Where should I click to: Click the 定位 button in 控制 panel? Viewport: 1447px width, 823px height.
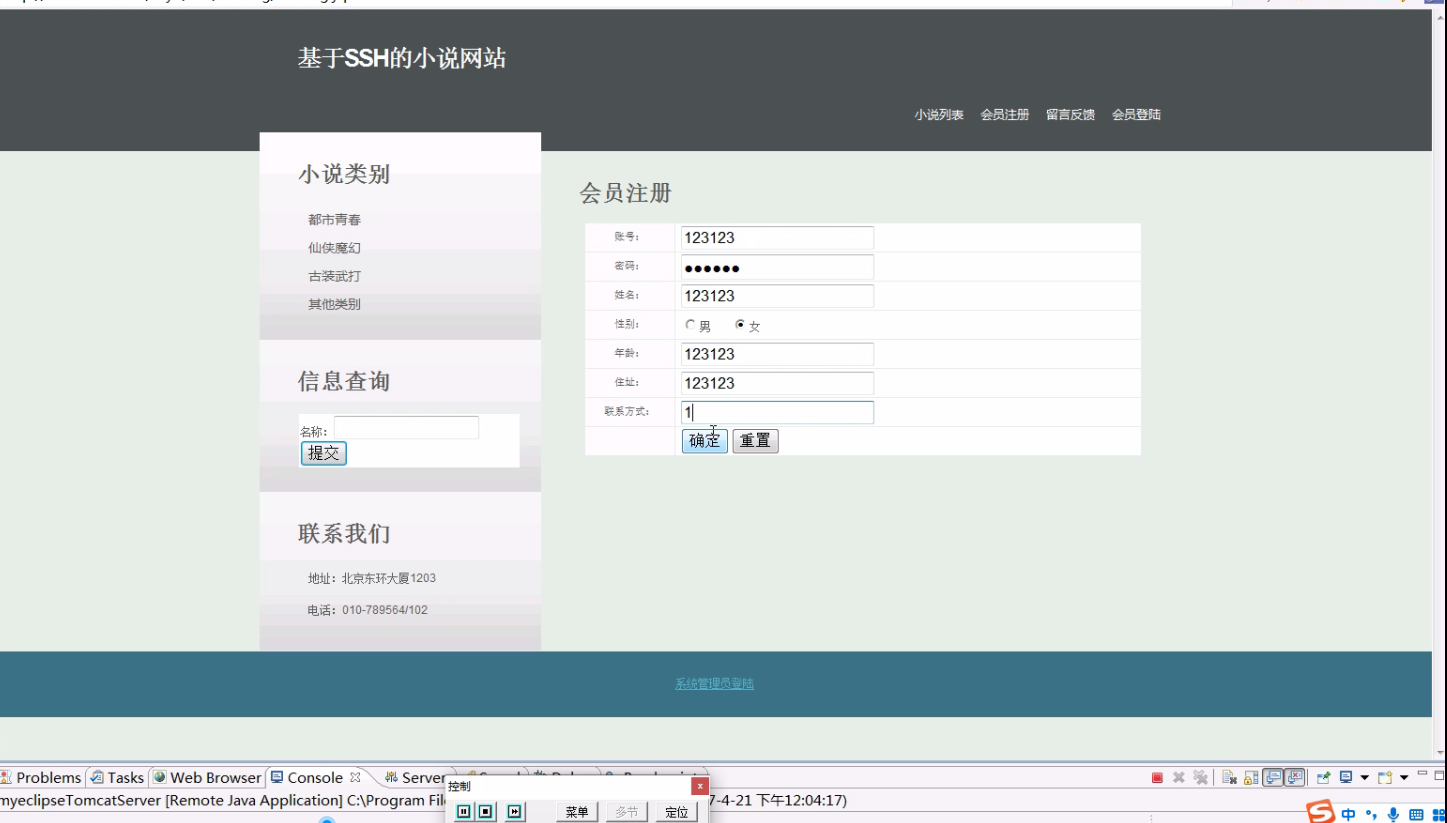(x=677, y=812)
